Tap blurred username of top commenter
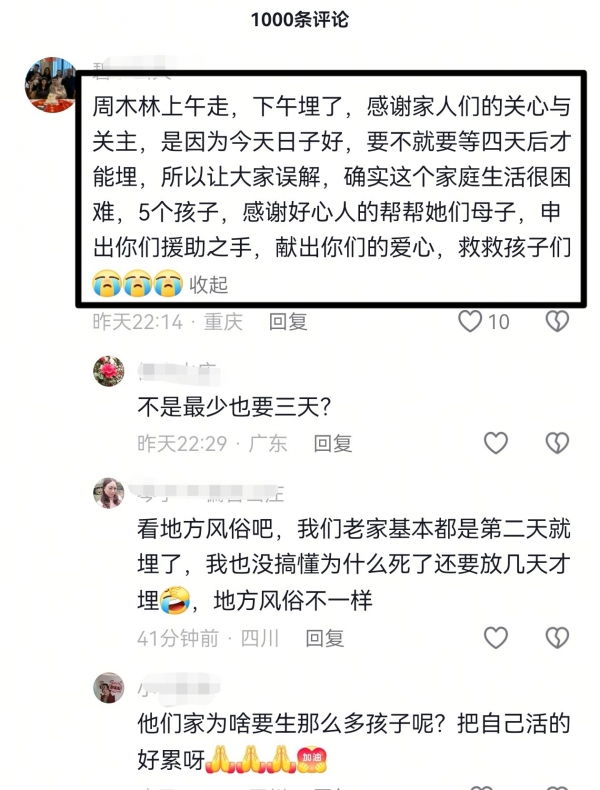Viewport: 600px width, 790px height. [133, 68]
